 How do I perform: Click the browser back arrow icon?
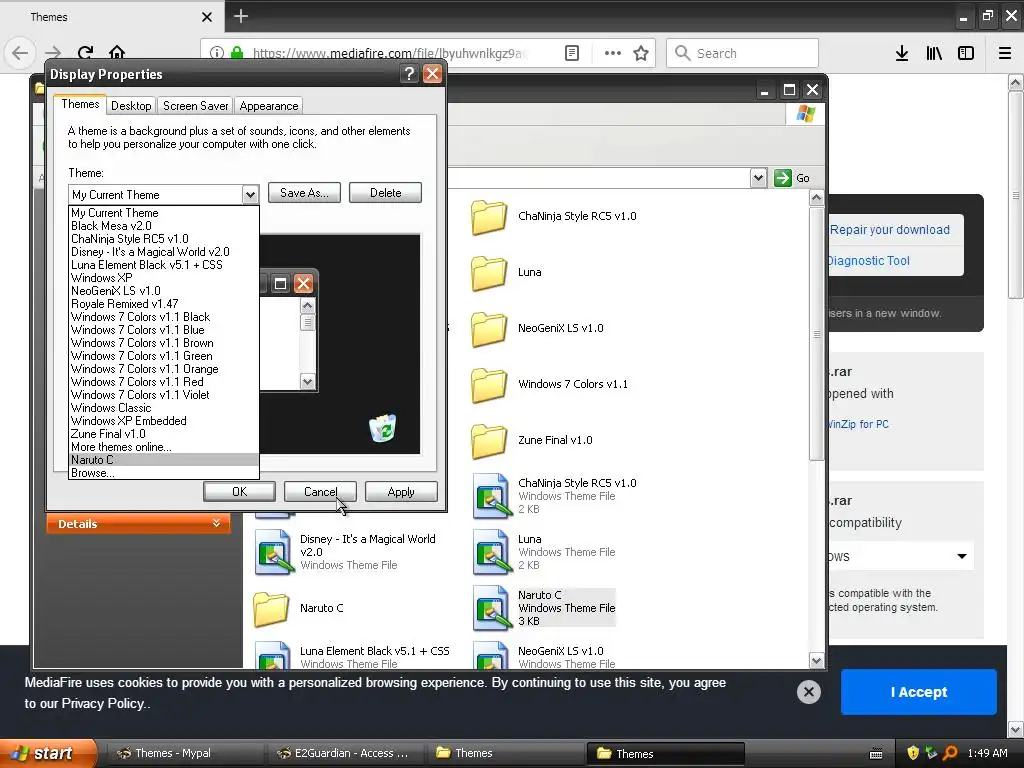[x=20, y=53]
